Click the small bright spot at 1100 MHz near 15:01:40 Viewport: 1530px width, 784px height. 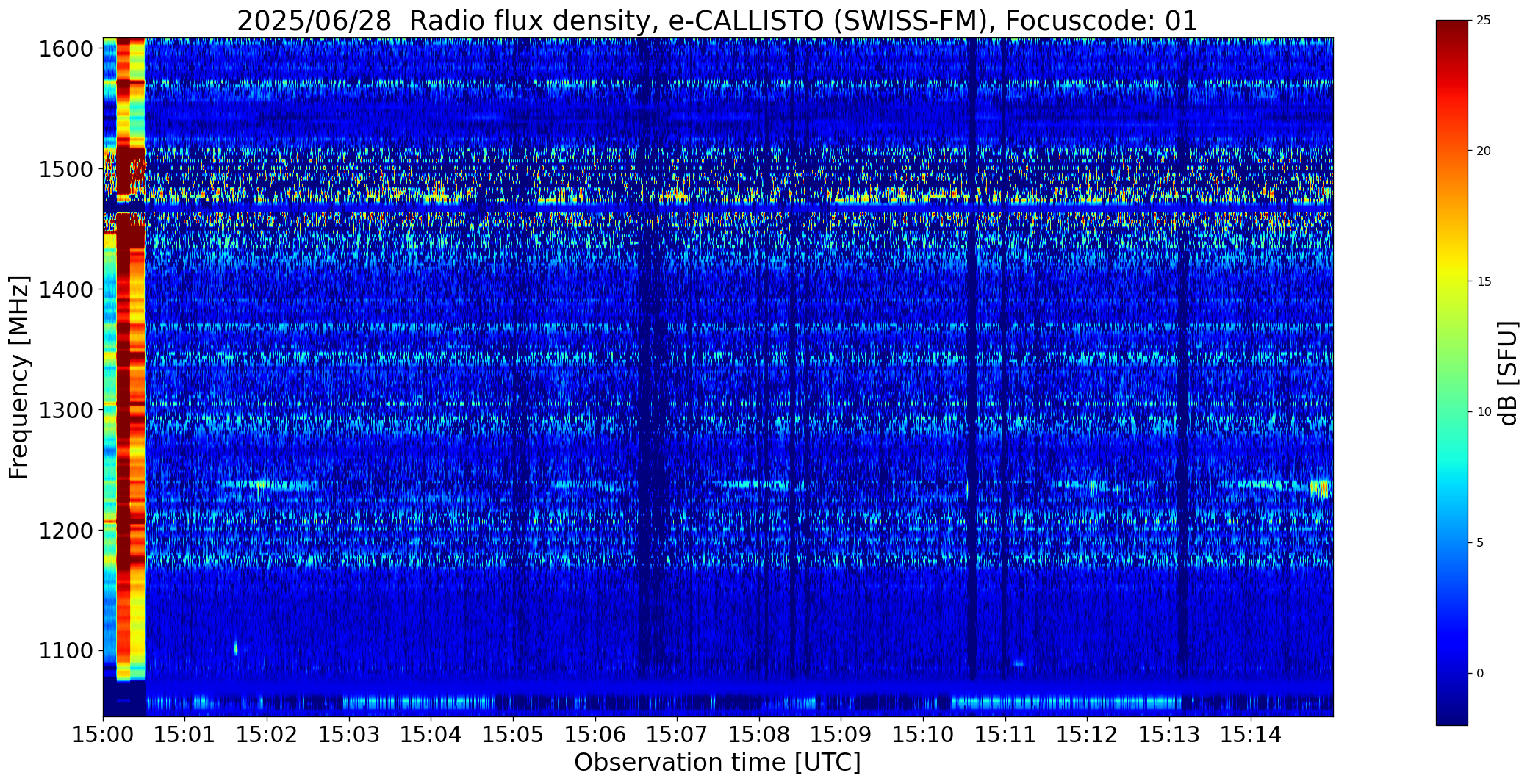click(x=236, y=649)
